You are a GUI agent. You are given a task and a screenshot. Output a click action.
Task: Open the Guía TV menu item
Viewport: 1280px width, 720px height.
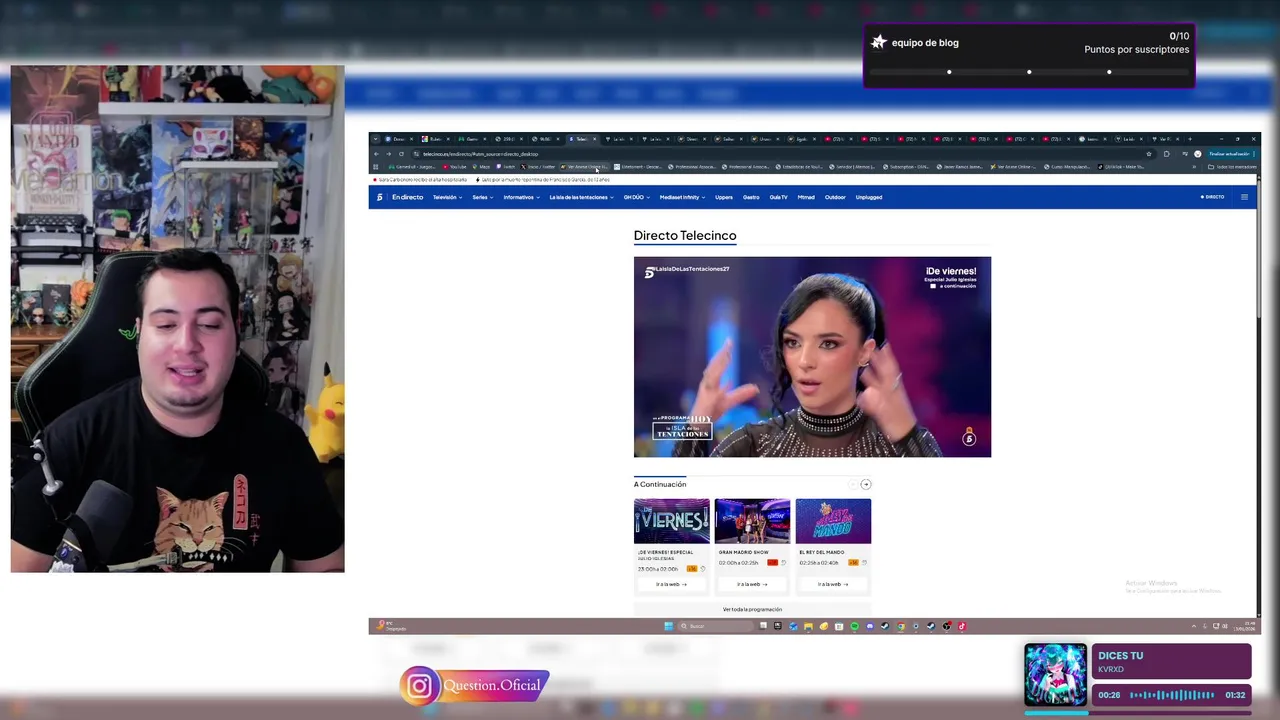778,197
